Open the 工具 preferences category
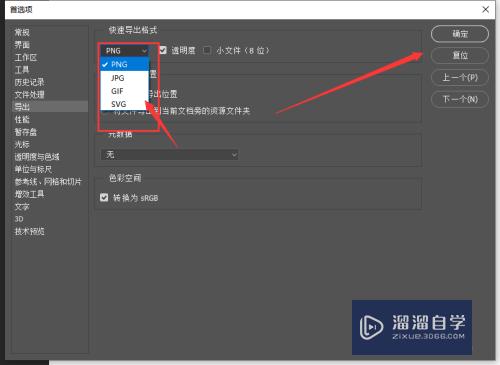500x365 pixels. point(22,70)
